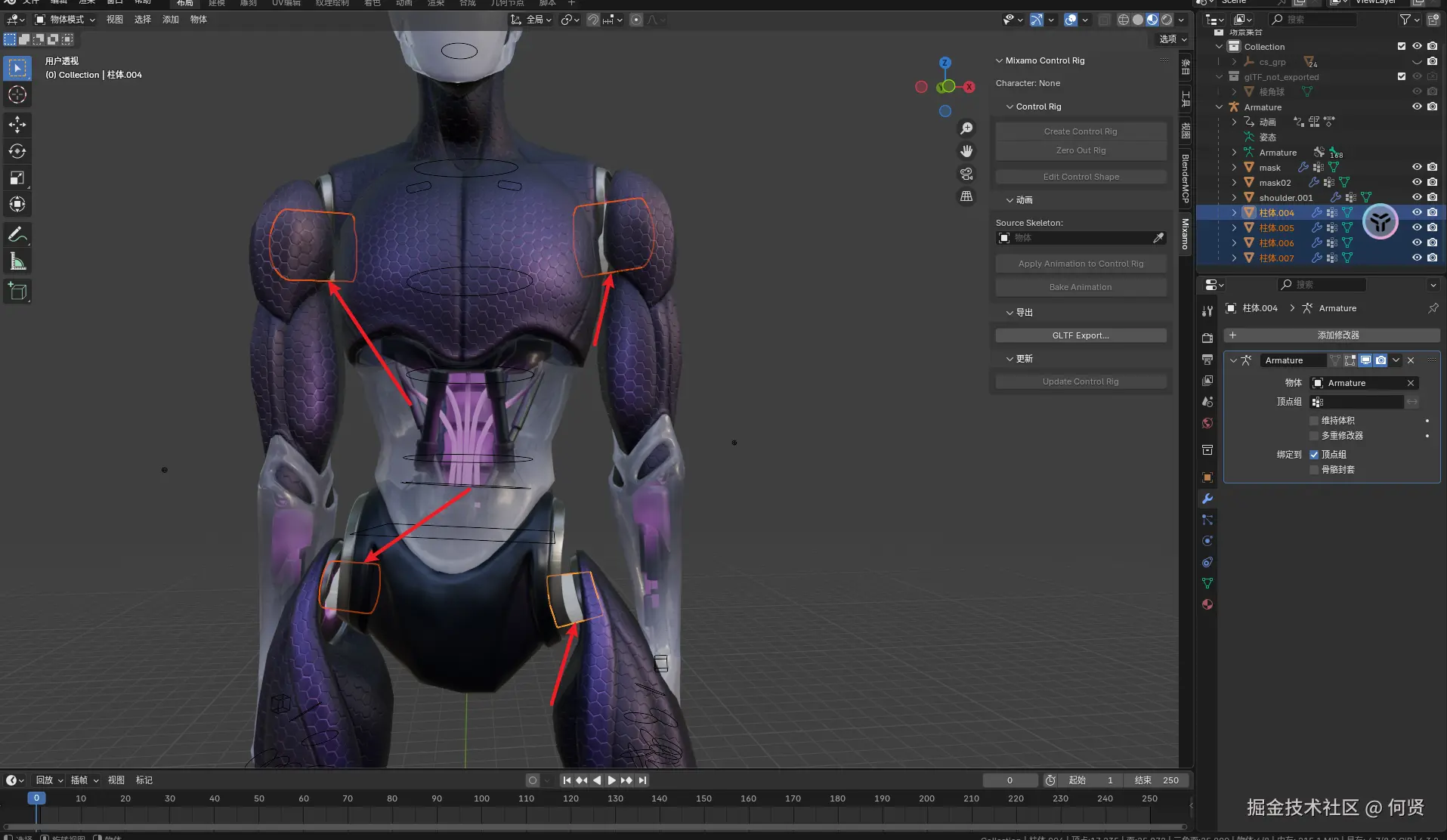Enable the 维持体积 checkbox
Viewport: 1447px width, 840px height.
(1314, 421)
